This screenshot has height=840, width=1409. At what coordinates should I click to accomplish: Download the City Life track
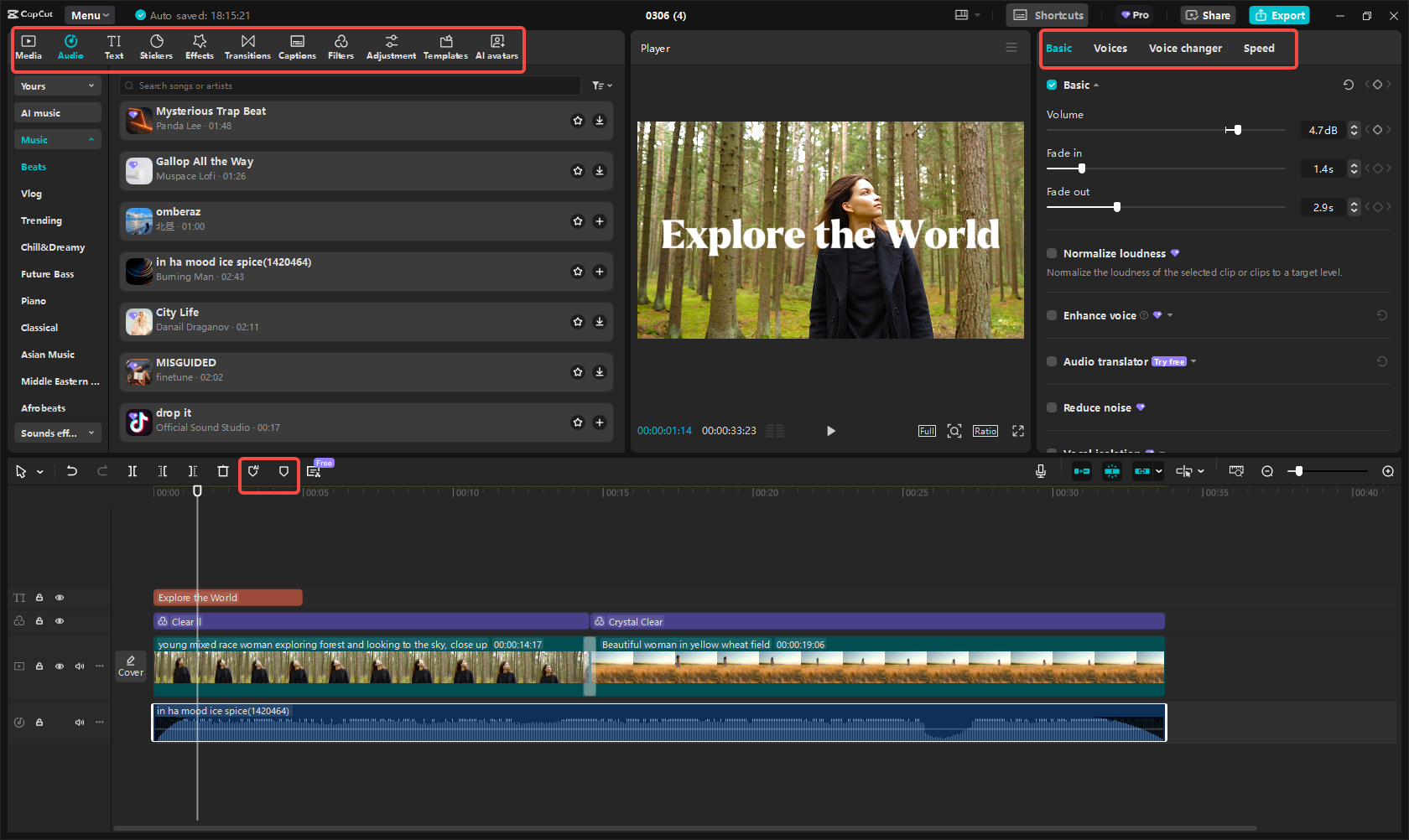(x=599, y=322)
